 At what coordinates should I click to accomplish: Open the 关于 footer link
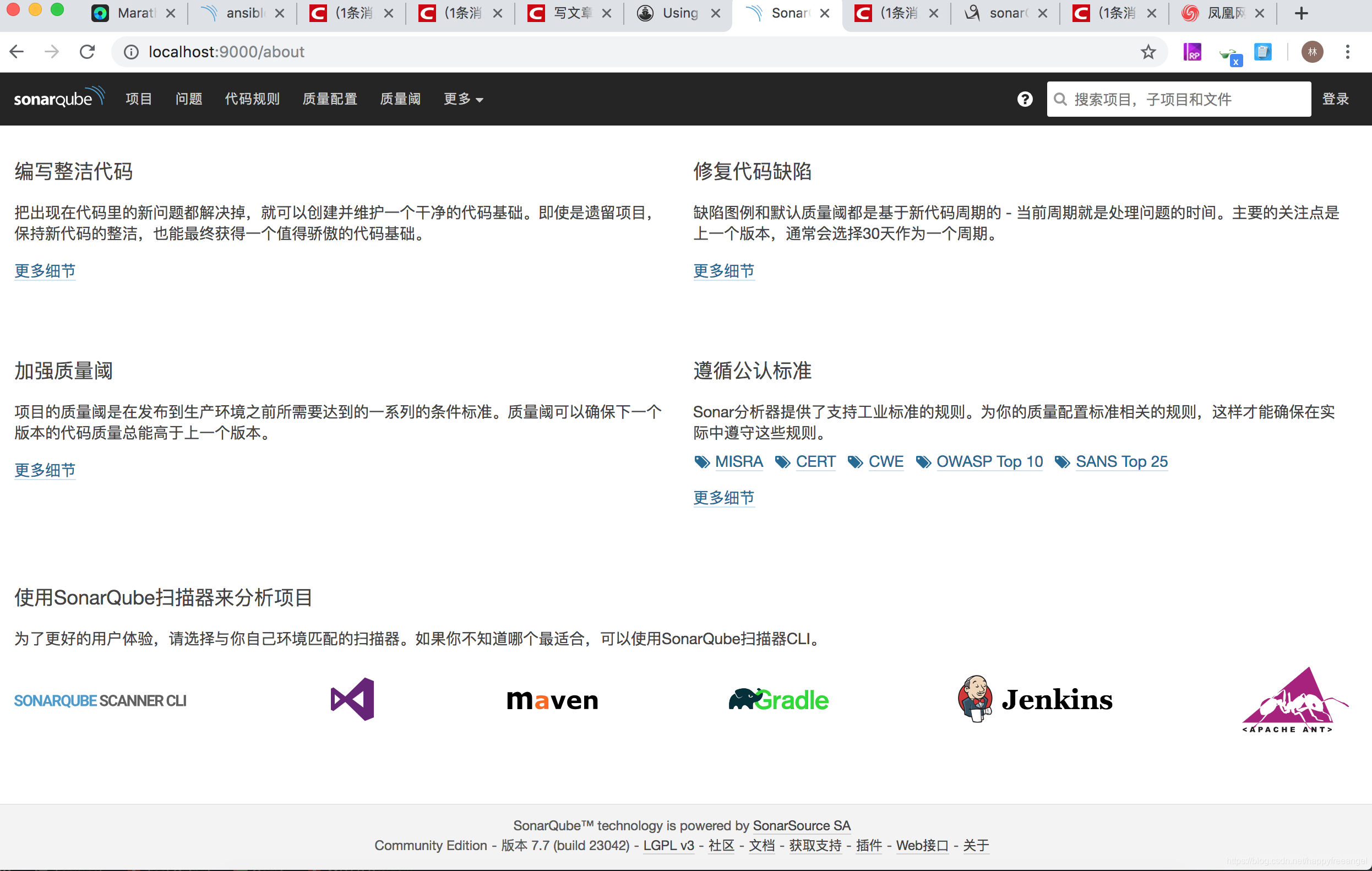click(976, 845)
